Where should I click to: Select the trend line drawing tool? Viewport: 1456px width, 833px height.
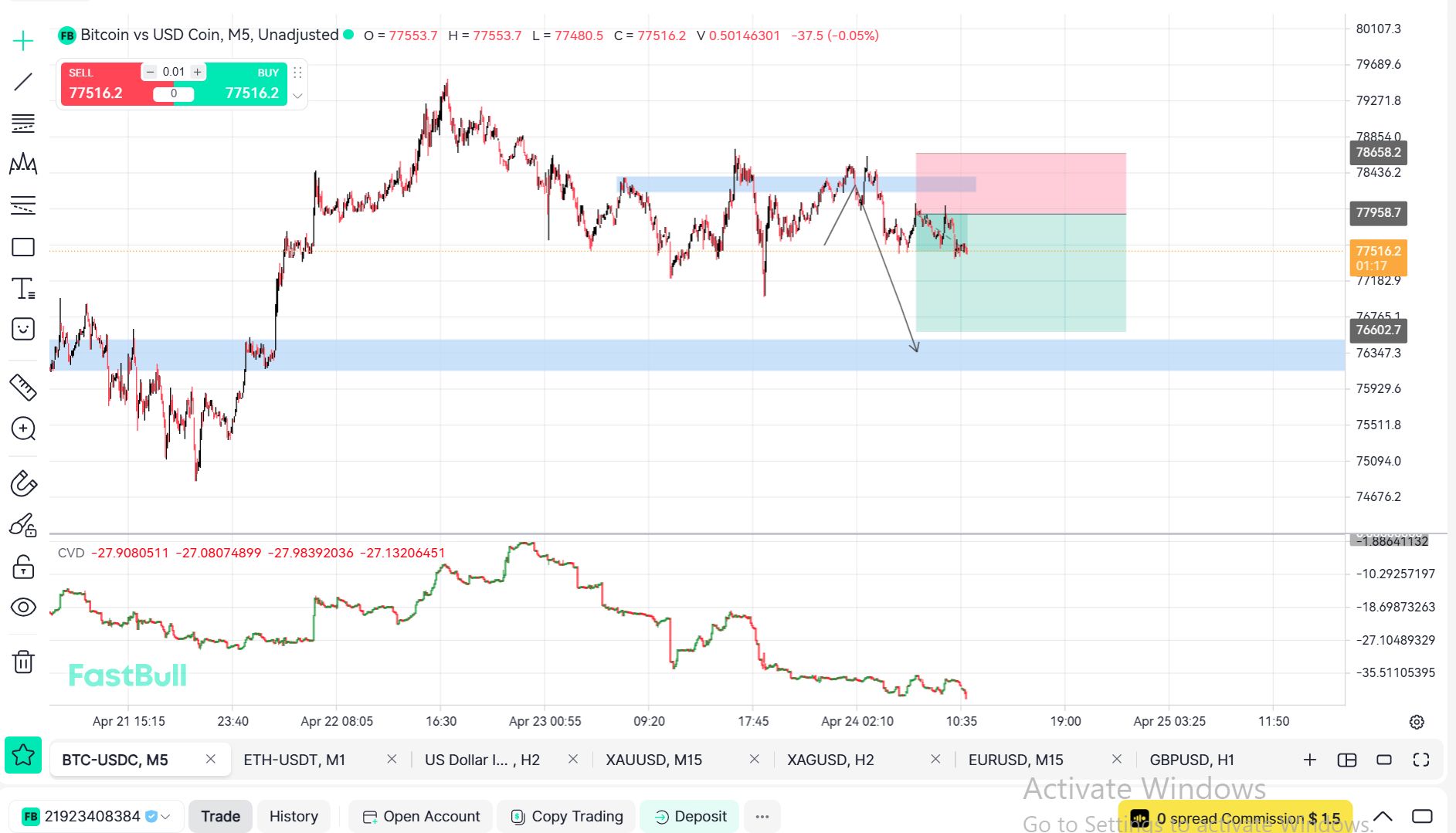click(23, 82)
